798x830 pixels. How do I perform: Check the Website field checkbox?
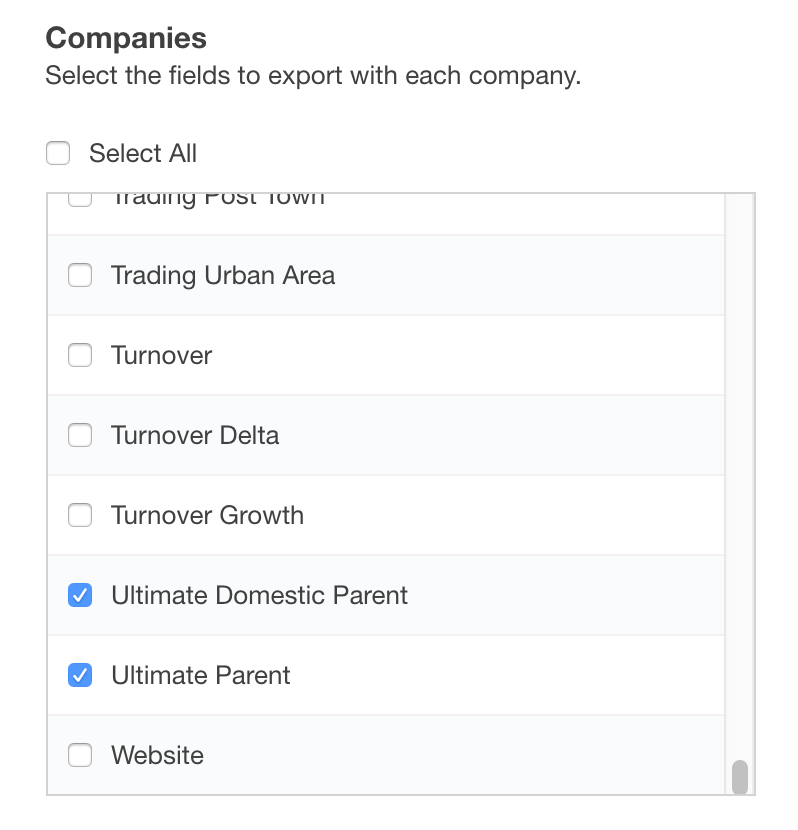point(80,755)
